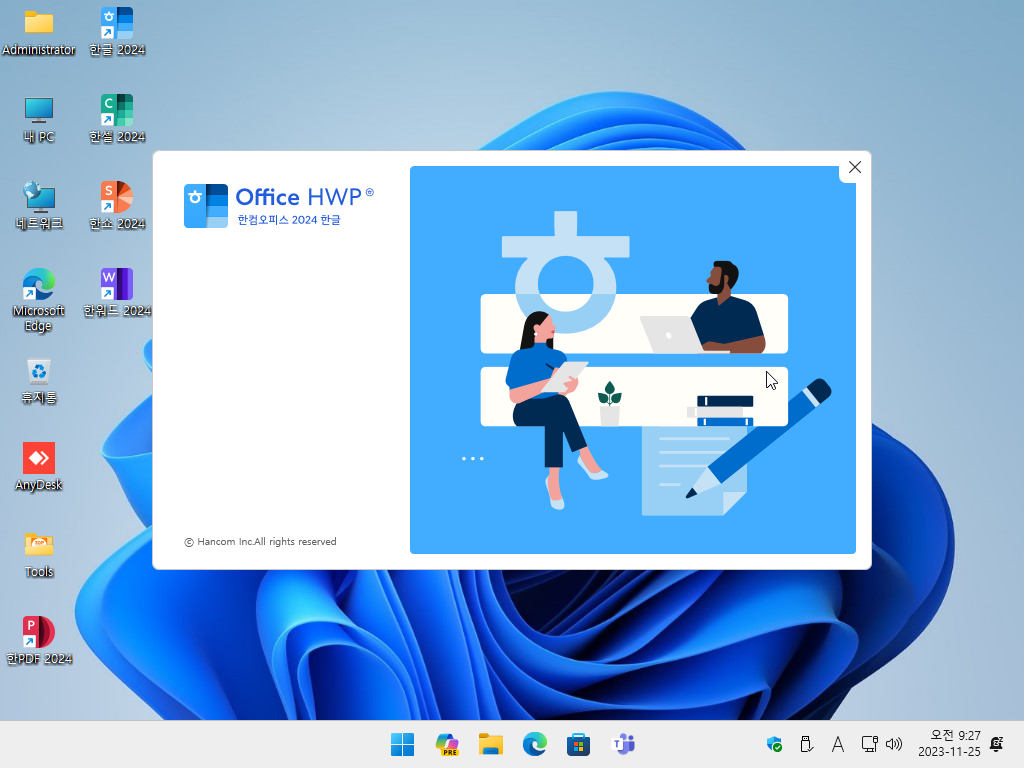Select the 네트워크 desktop icon

click(39, 206)
